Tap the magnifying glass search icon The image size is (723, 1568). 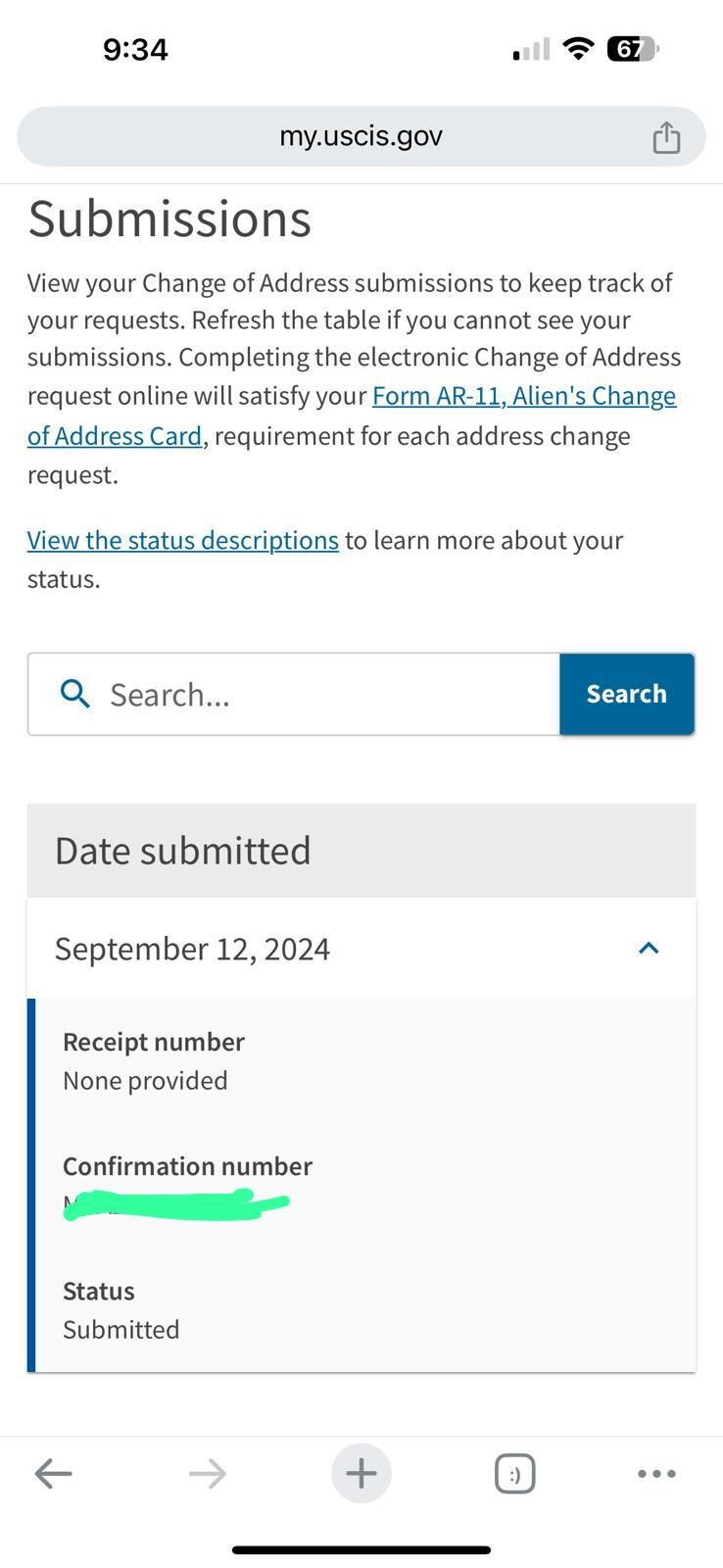click(75, 694)
